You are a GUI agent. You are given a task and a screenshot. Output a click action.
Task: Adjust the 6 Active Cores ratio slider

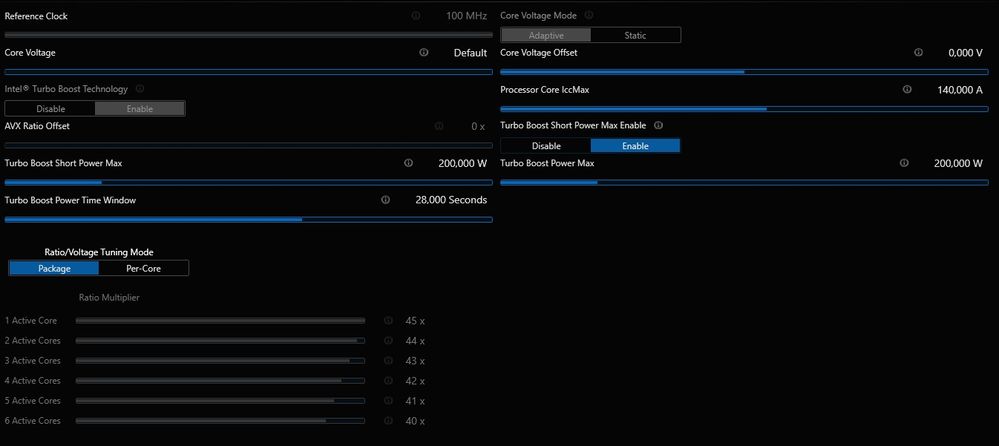[220, 421]
